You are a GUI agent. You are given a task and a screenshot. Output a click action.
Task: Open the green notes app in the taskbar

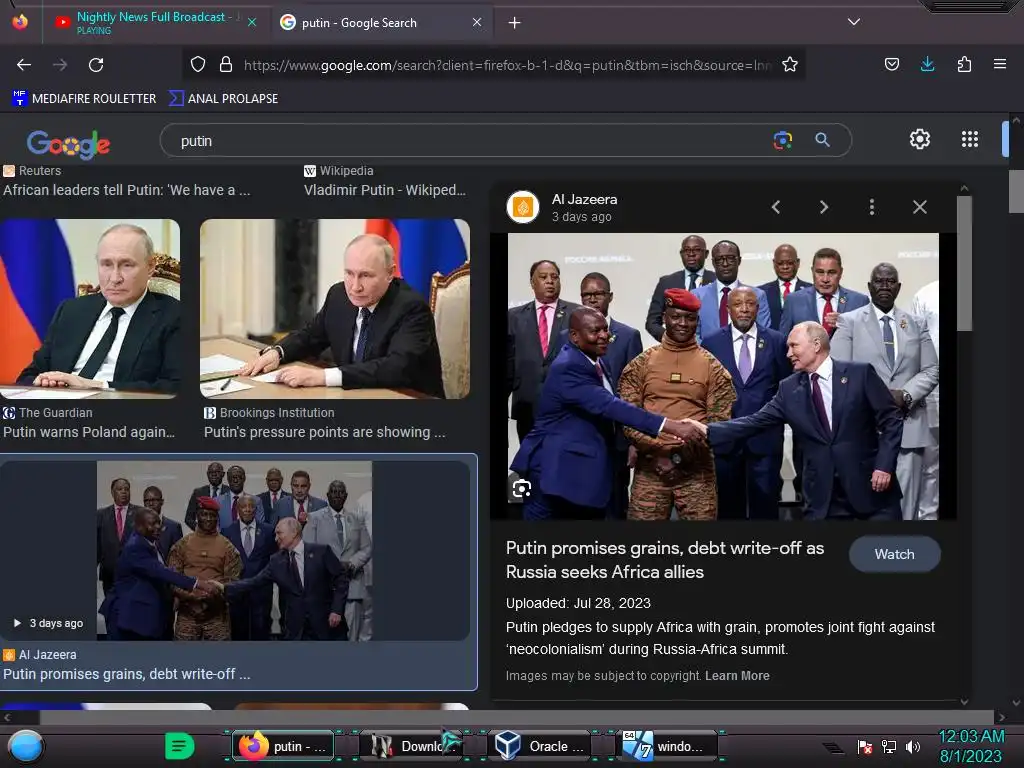pos(179,745)
